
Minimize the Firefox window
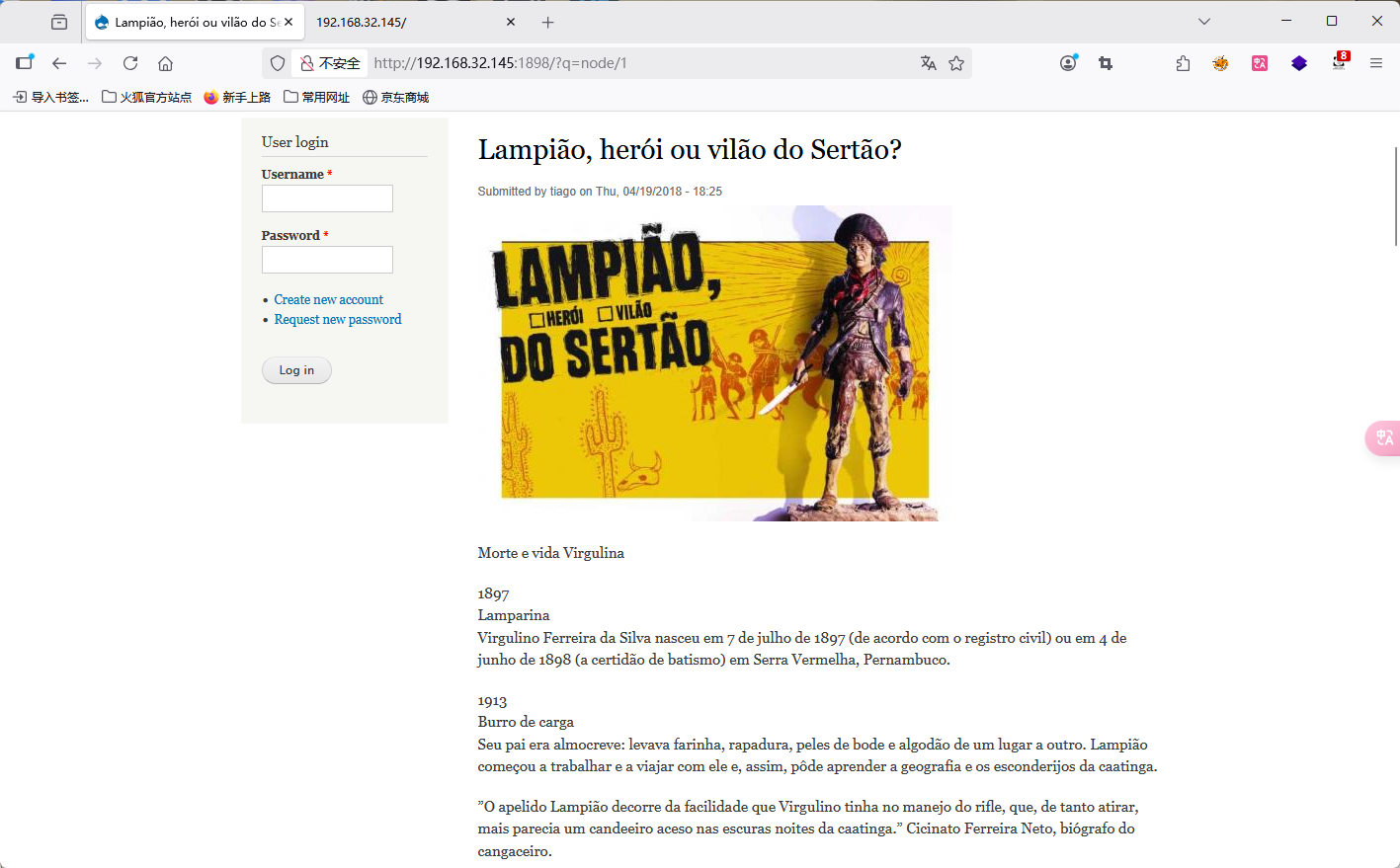tap(1286, 21)
